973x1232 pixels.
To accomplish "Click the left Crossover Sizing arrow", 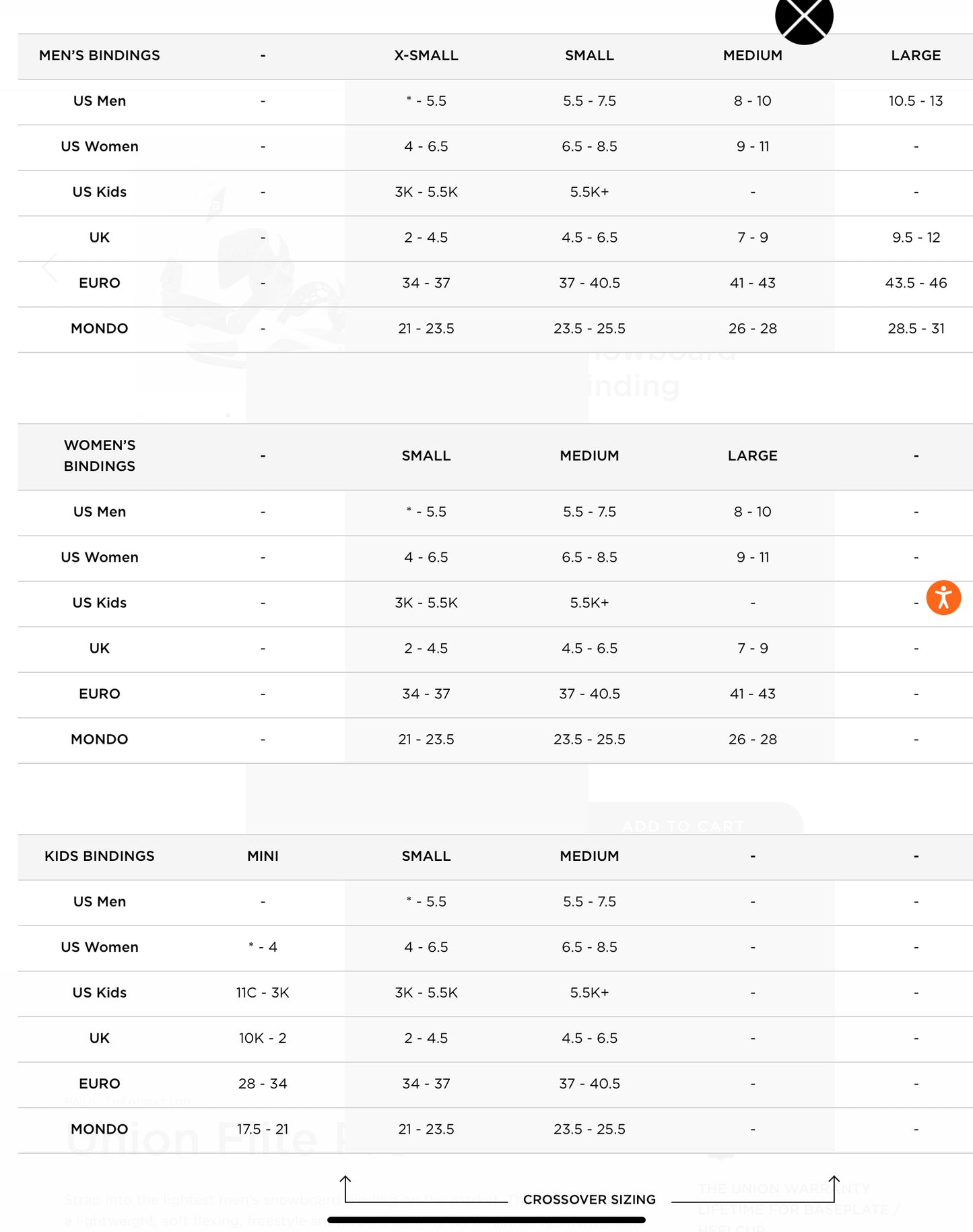I will click(345, 1188).
